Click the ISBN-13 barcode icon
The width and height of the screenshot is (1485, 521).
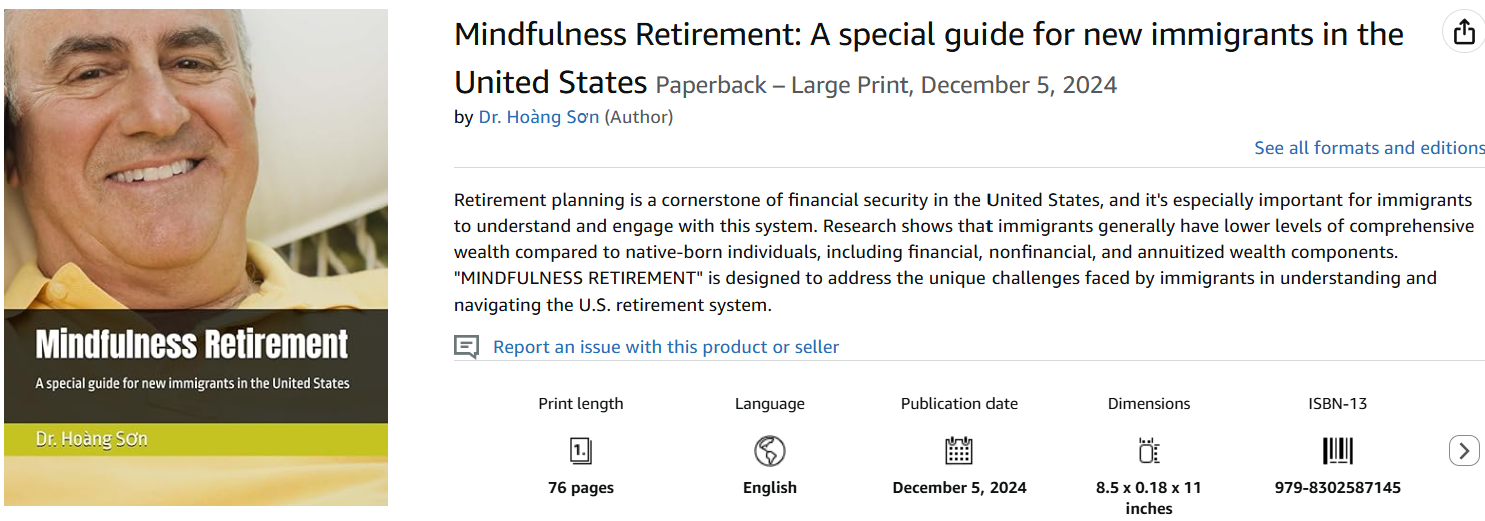coord(1337,451)
